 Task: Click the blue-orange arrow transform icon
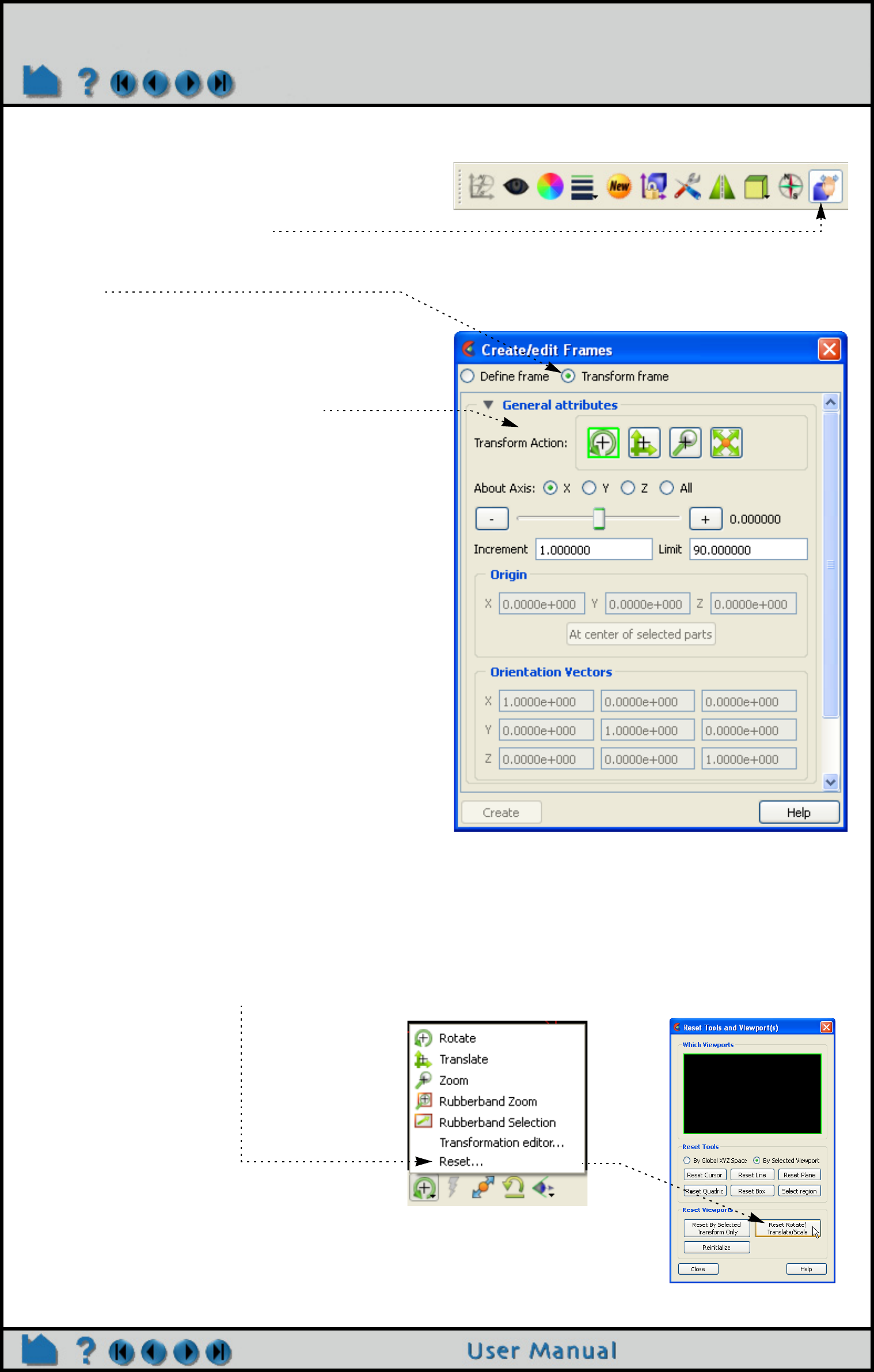[483, 1187]
